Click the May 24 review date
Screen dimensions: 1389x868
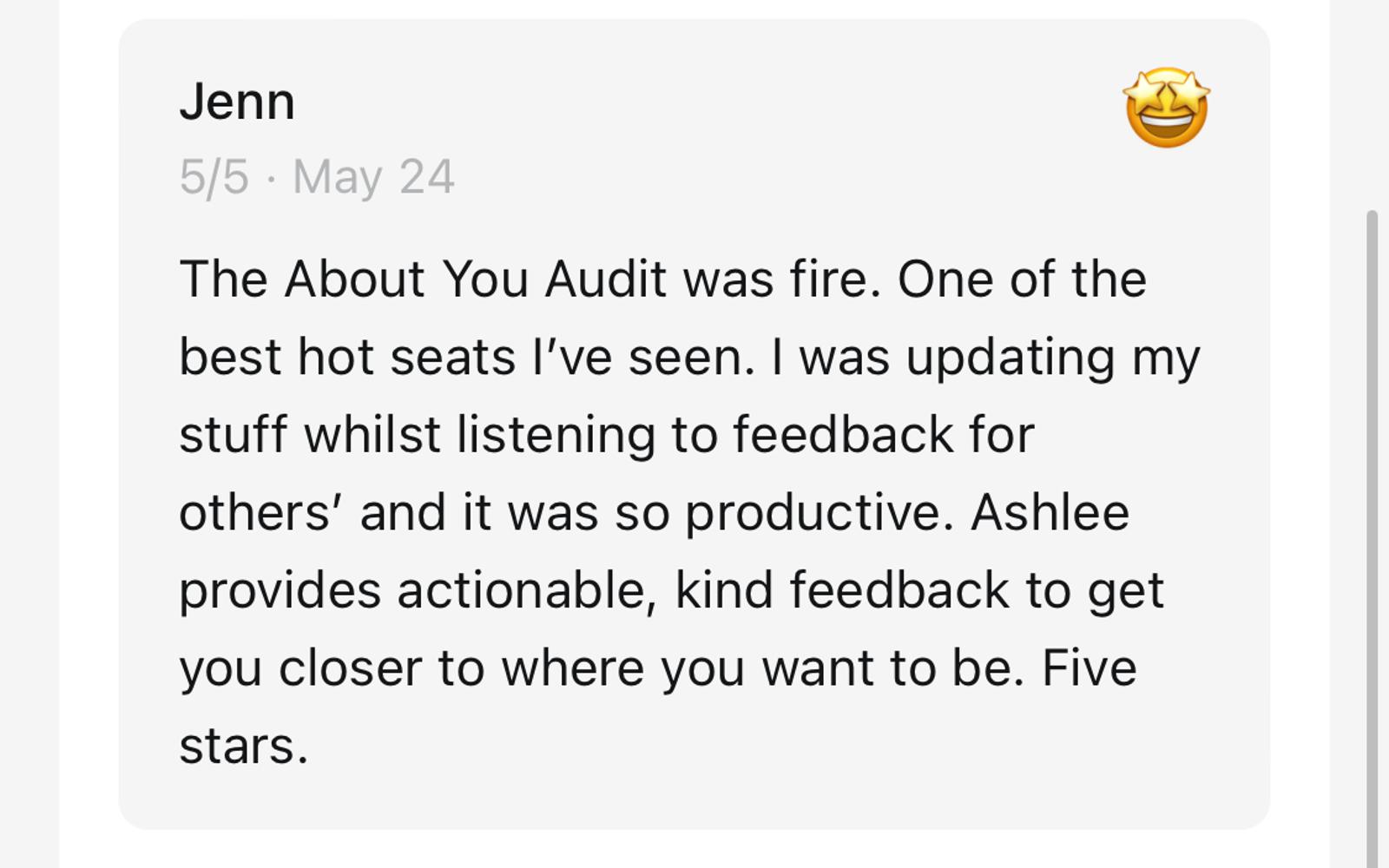coord(373,177)
